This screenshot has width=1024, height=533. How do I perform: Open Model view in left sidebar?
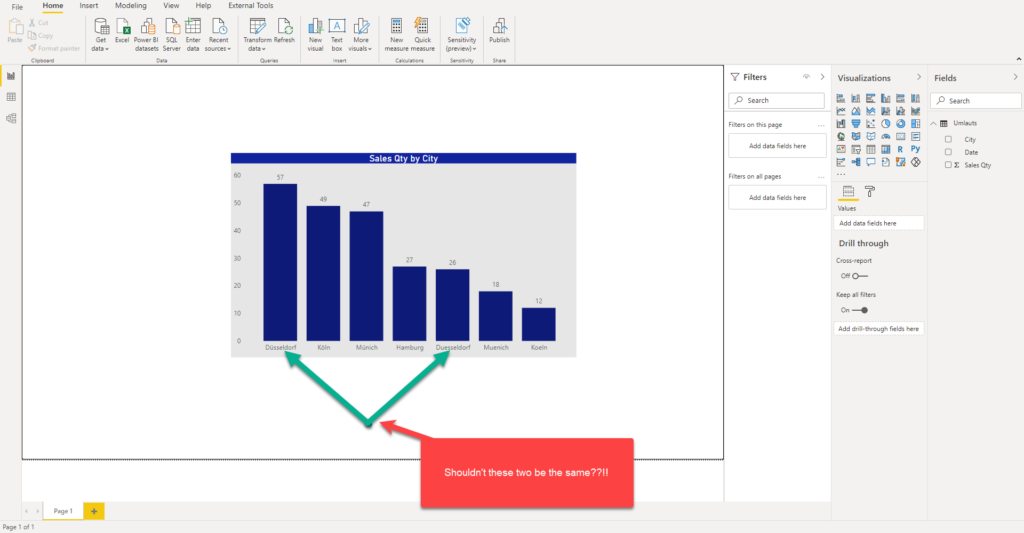[x=11, y=118]
